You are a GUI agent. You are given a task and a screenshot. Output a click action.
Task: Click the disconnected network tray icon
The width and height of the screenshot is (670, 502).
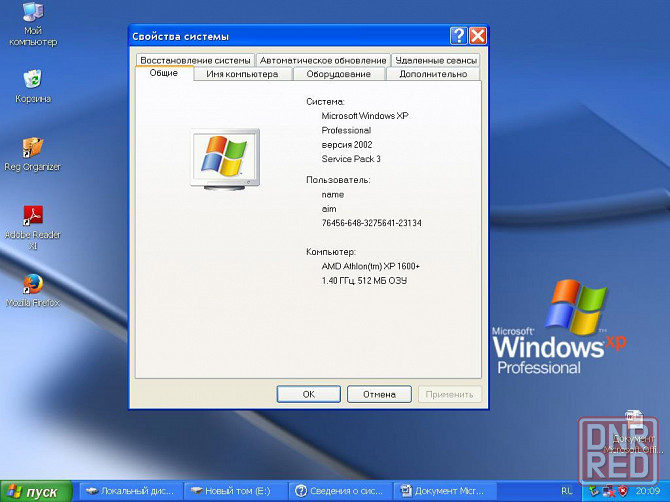point(609,491)
